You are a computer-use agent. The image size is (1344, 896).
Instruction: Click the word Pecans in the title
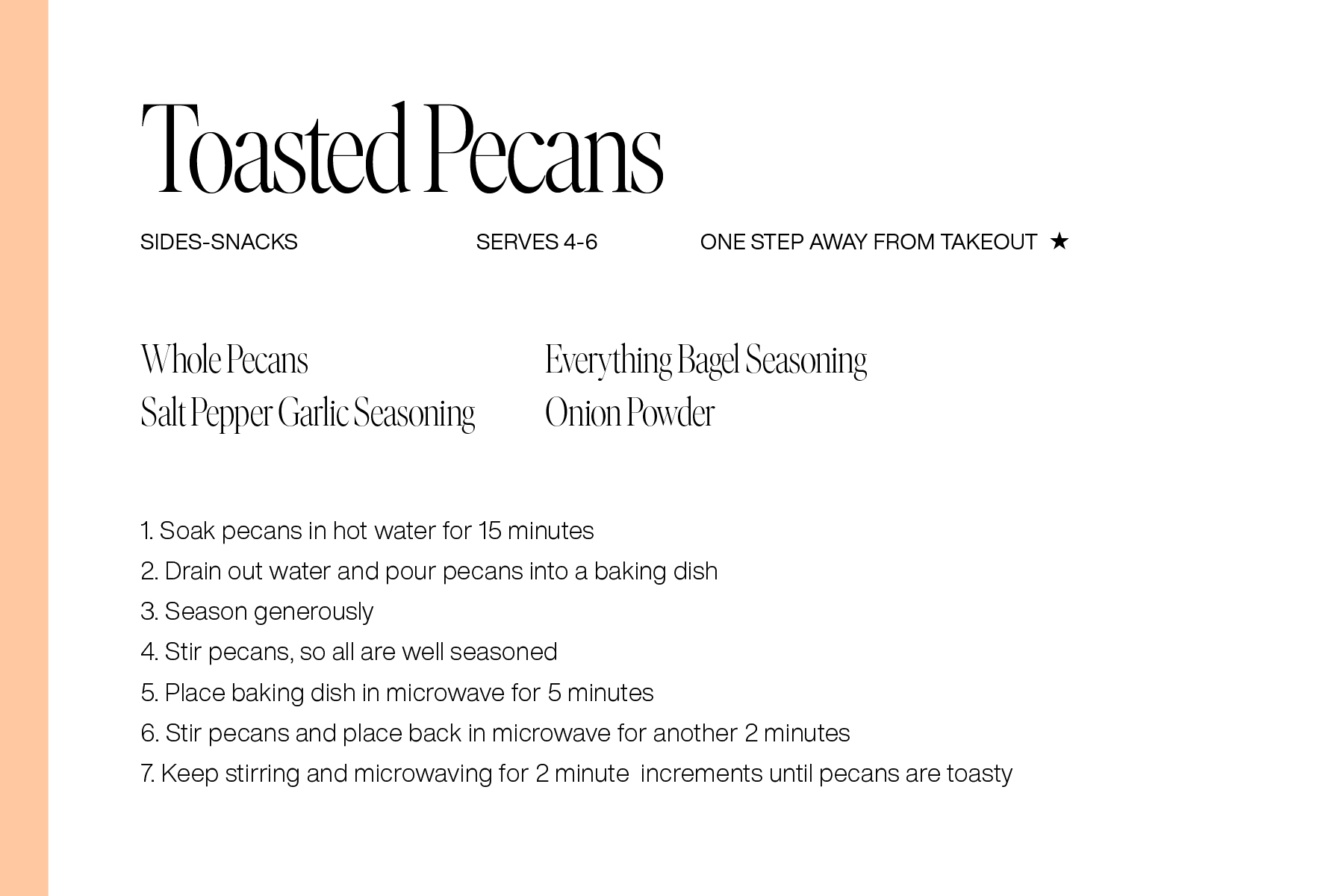pos(544,148)
